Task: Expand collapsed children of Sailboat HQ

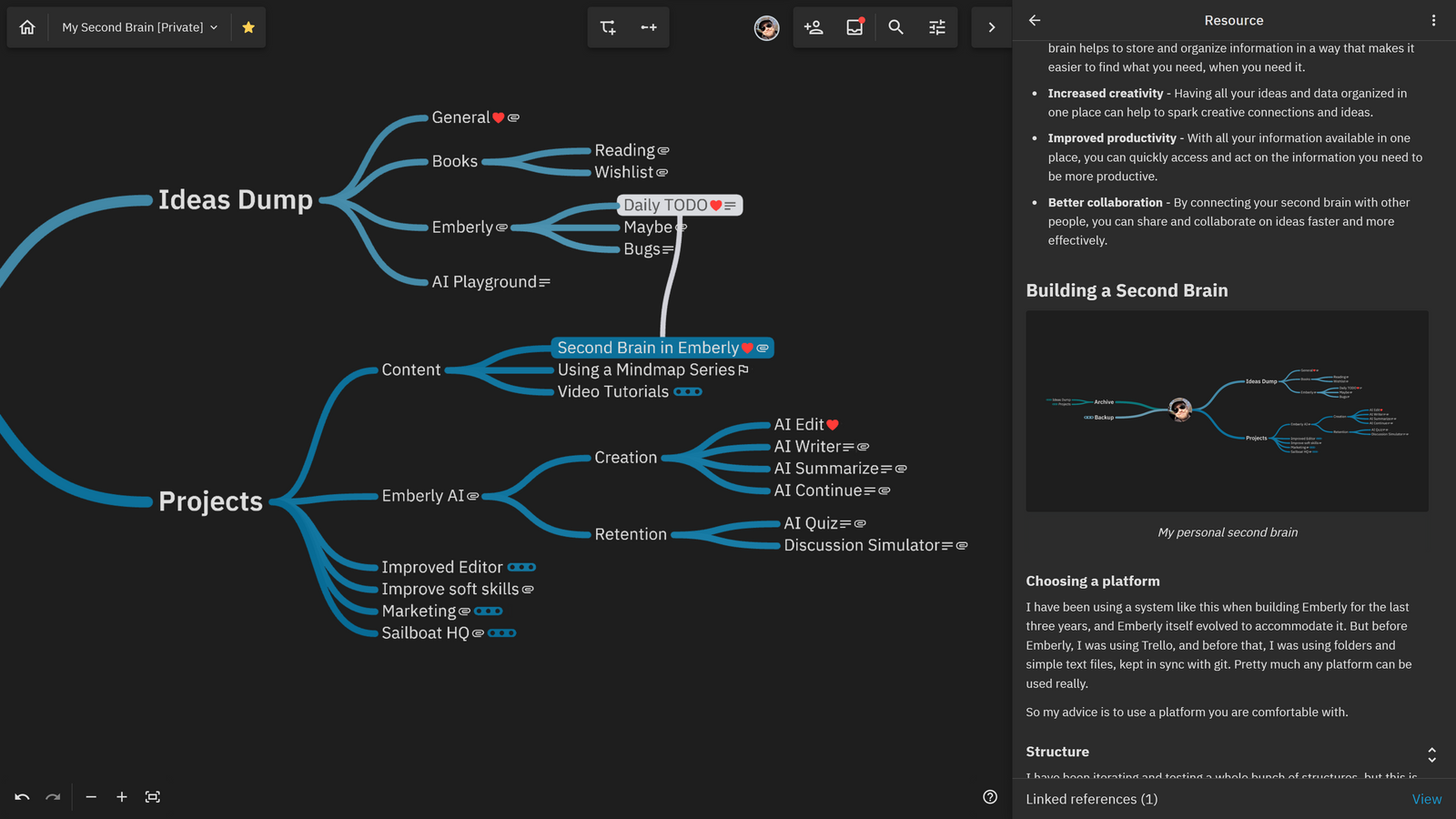Action: pos(501,633)
